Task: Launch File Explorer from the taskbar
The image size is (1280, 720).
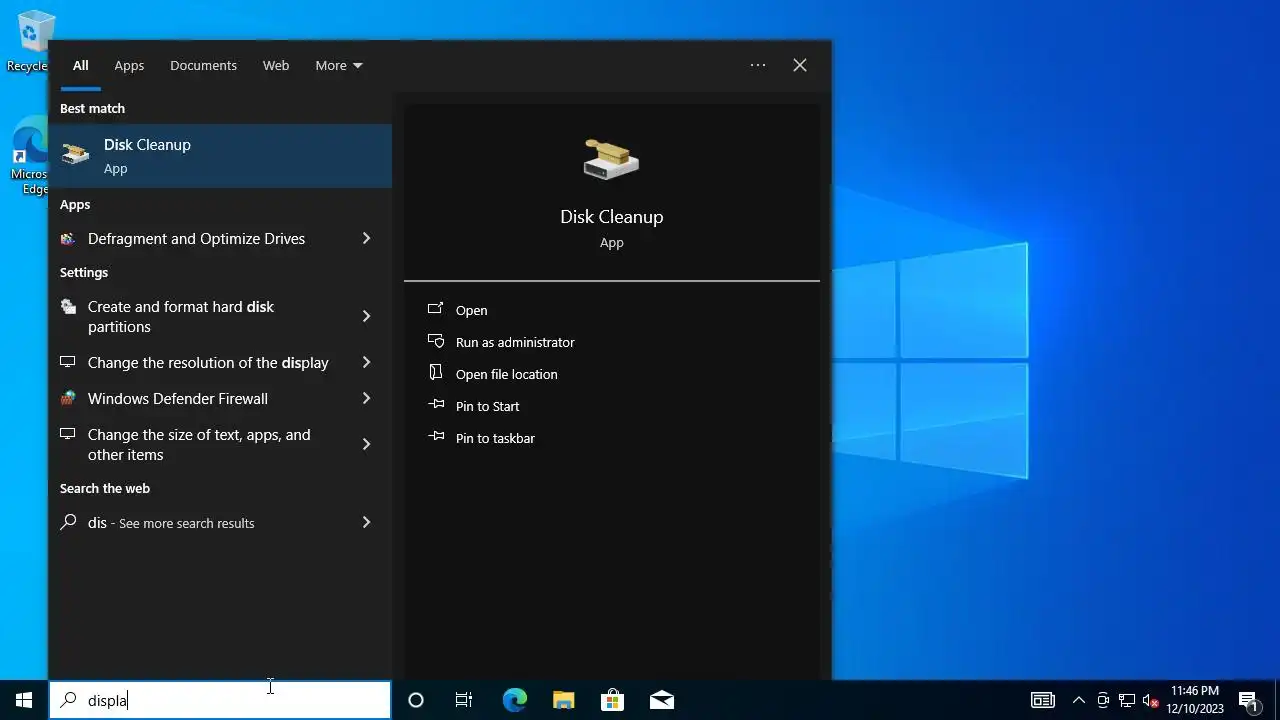Action: tap(564, 700)
